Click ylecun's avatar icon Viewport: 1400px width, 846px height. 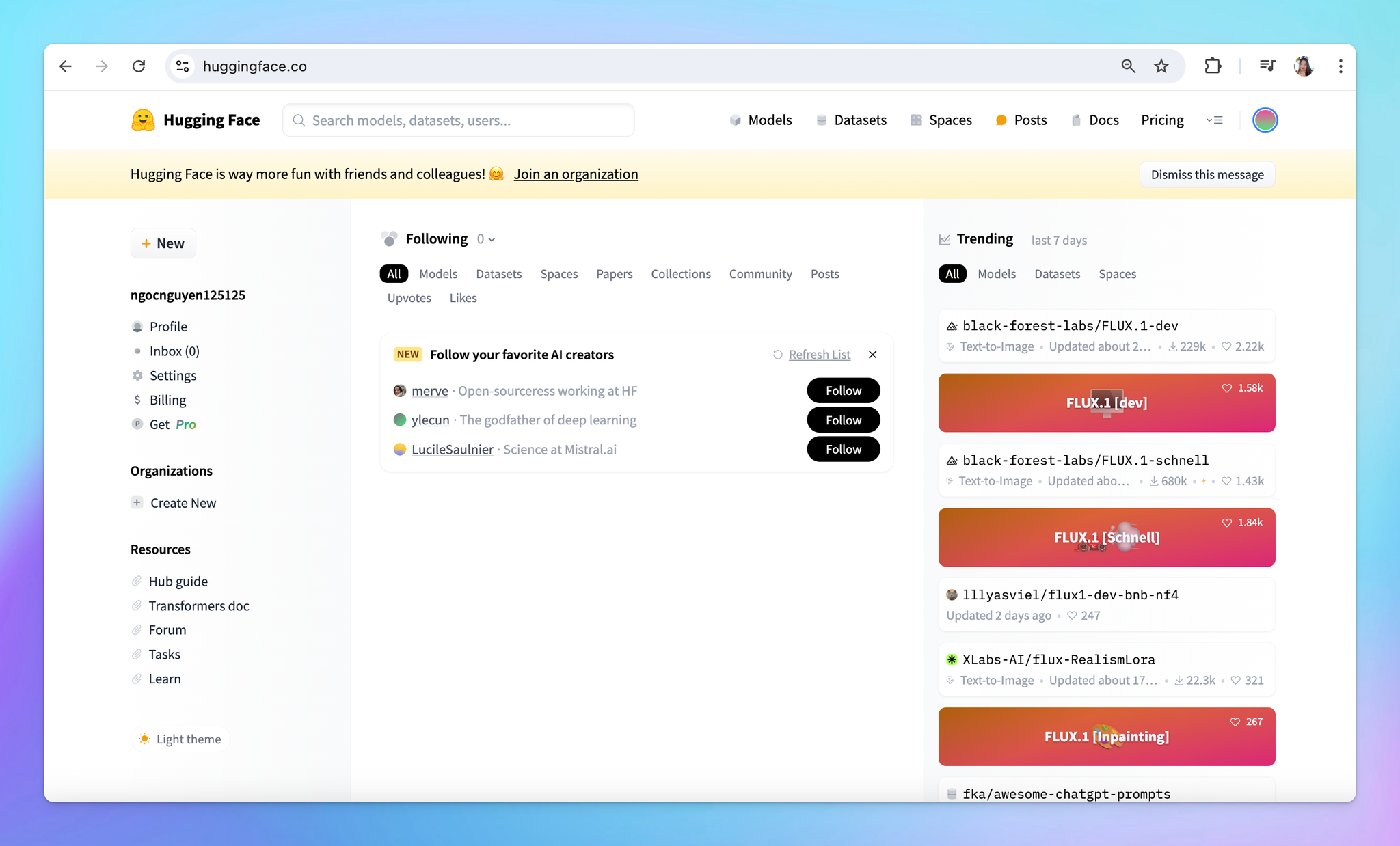point(400,420)
